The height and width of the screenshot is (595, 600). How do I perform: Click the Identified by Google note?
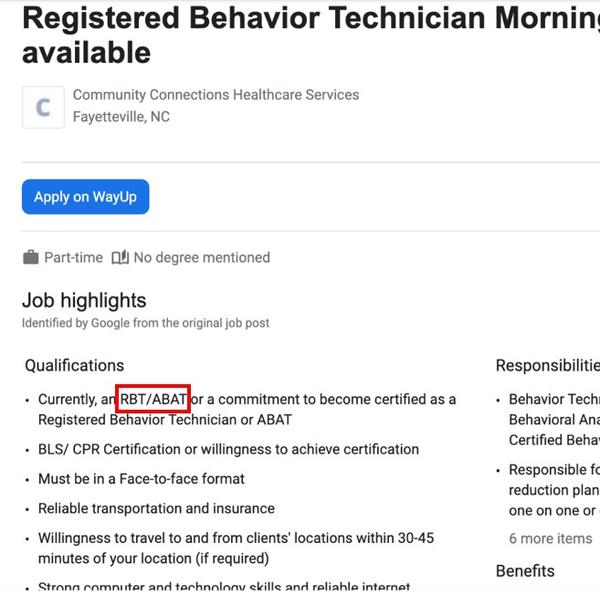(146, 323)
